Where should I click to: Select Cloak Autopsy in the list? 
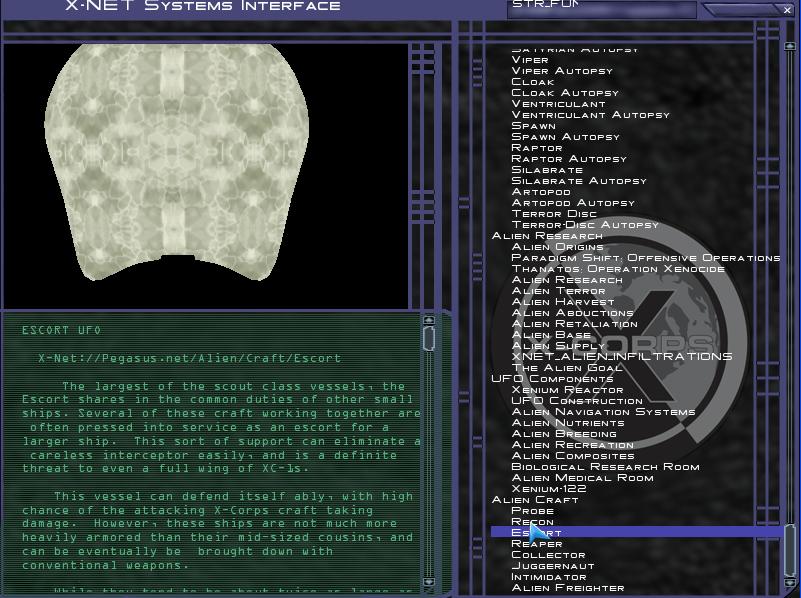(x=565, y=92)
